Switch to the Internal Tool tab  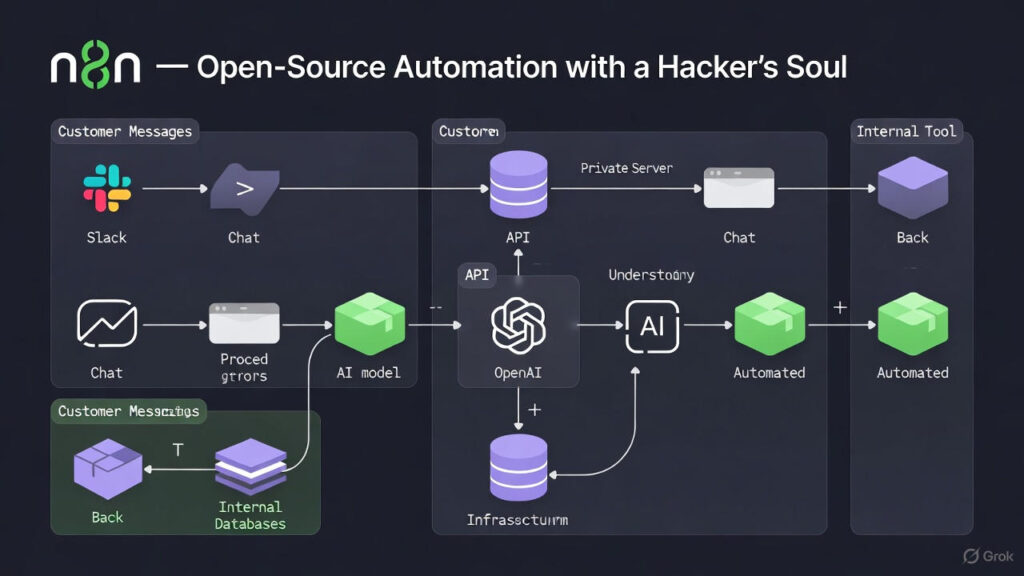tap(905, 131)
